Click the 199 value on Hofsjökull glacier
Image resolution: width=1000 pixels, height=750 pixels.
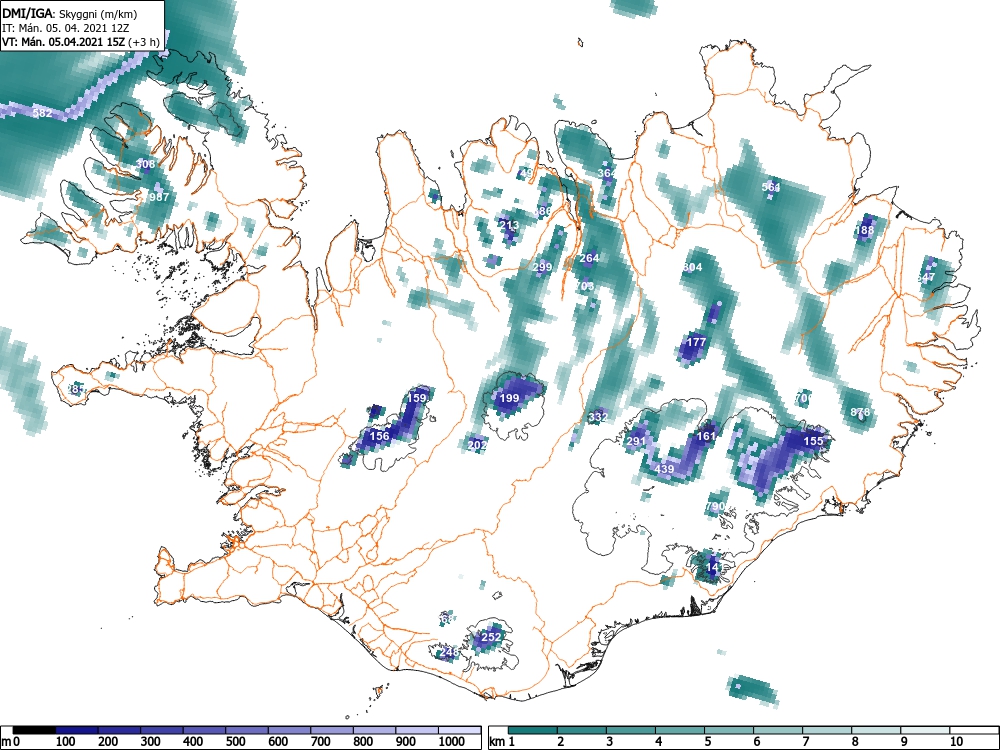[x=509, y=399]
